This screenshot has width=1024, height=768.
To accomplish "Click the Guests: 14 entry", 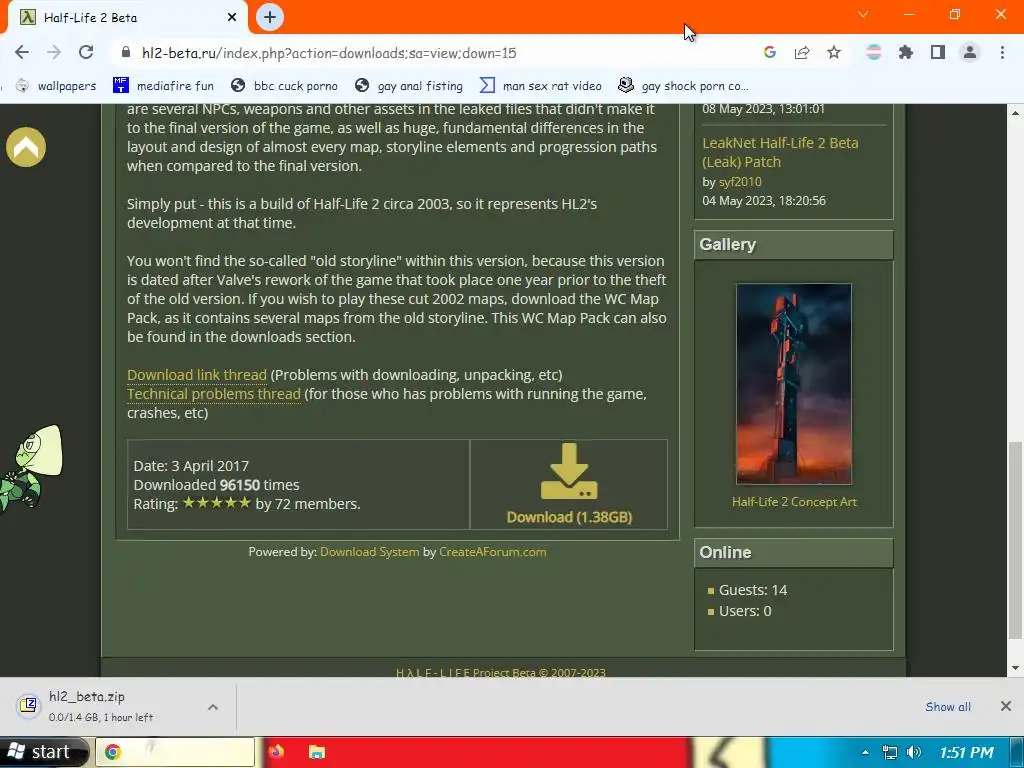I will 753,590.
